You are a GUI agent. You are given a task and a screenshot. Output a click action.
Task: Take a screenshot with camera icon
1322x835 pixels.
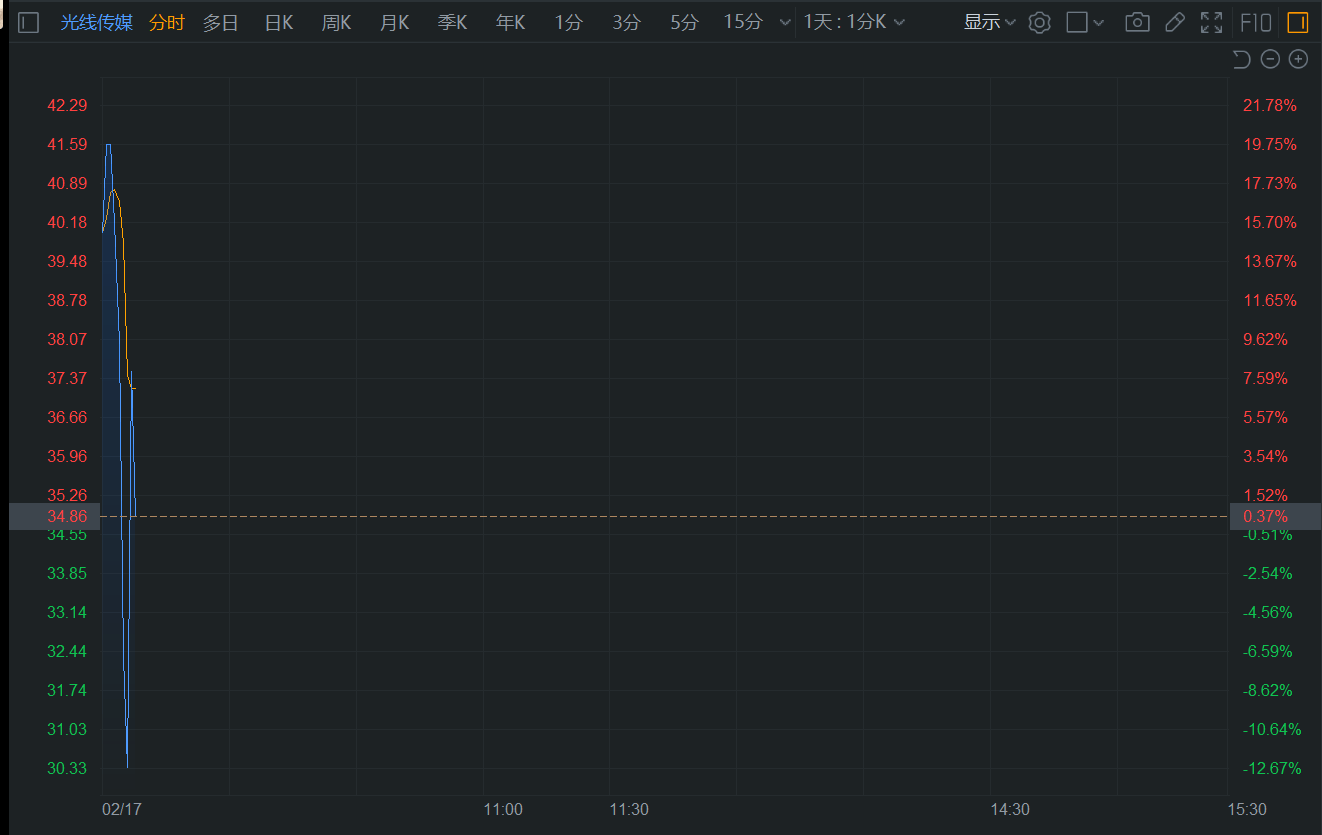point(1137,22)
